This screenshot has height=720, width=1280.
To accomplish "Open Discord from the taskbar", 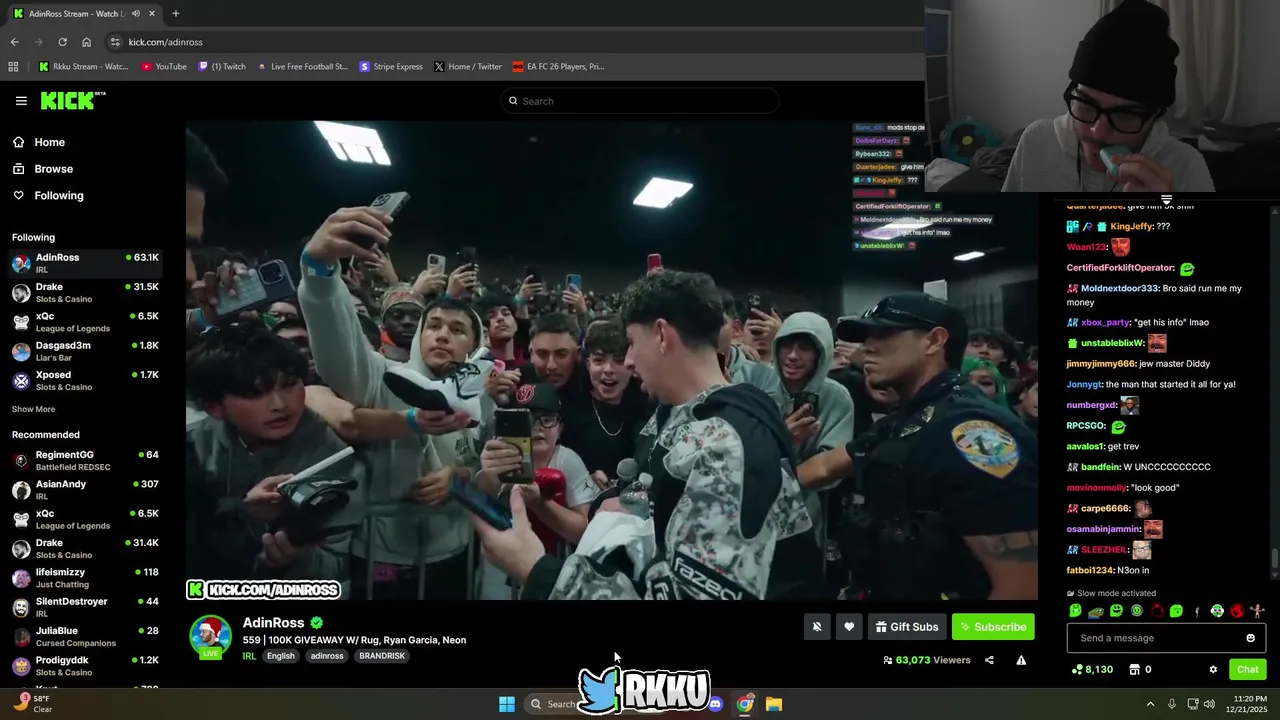I will coord(715,704).
